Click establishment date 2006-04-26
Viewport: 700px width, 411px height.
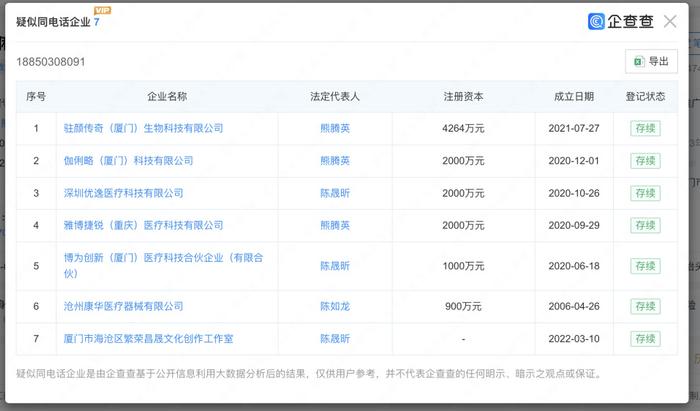574,306
